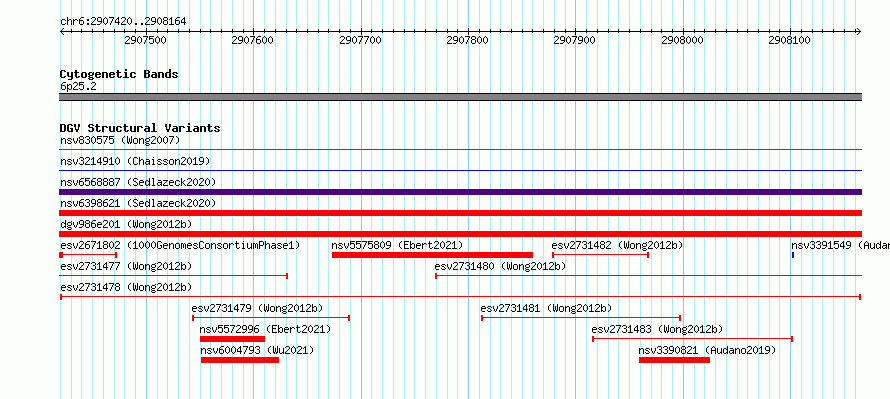The width and height of the screenshot is (890, 399).
Task: Click the nsv6004793 (Wu2021) text label
Action: pos(257,350)
